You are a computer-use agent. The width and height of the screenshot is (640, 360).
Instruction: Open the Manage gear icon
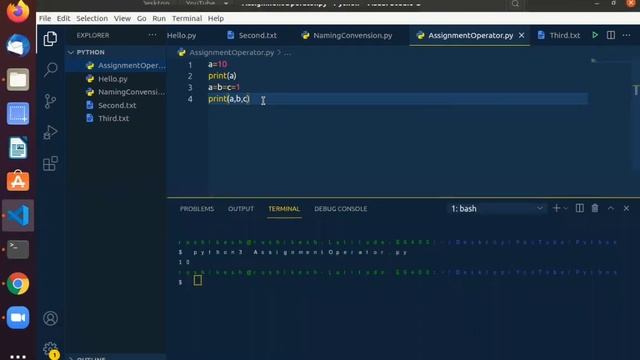point(51,349)
